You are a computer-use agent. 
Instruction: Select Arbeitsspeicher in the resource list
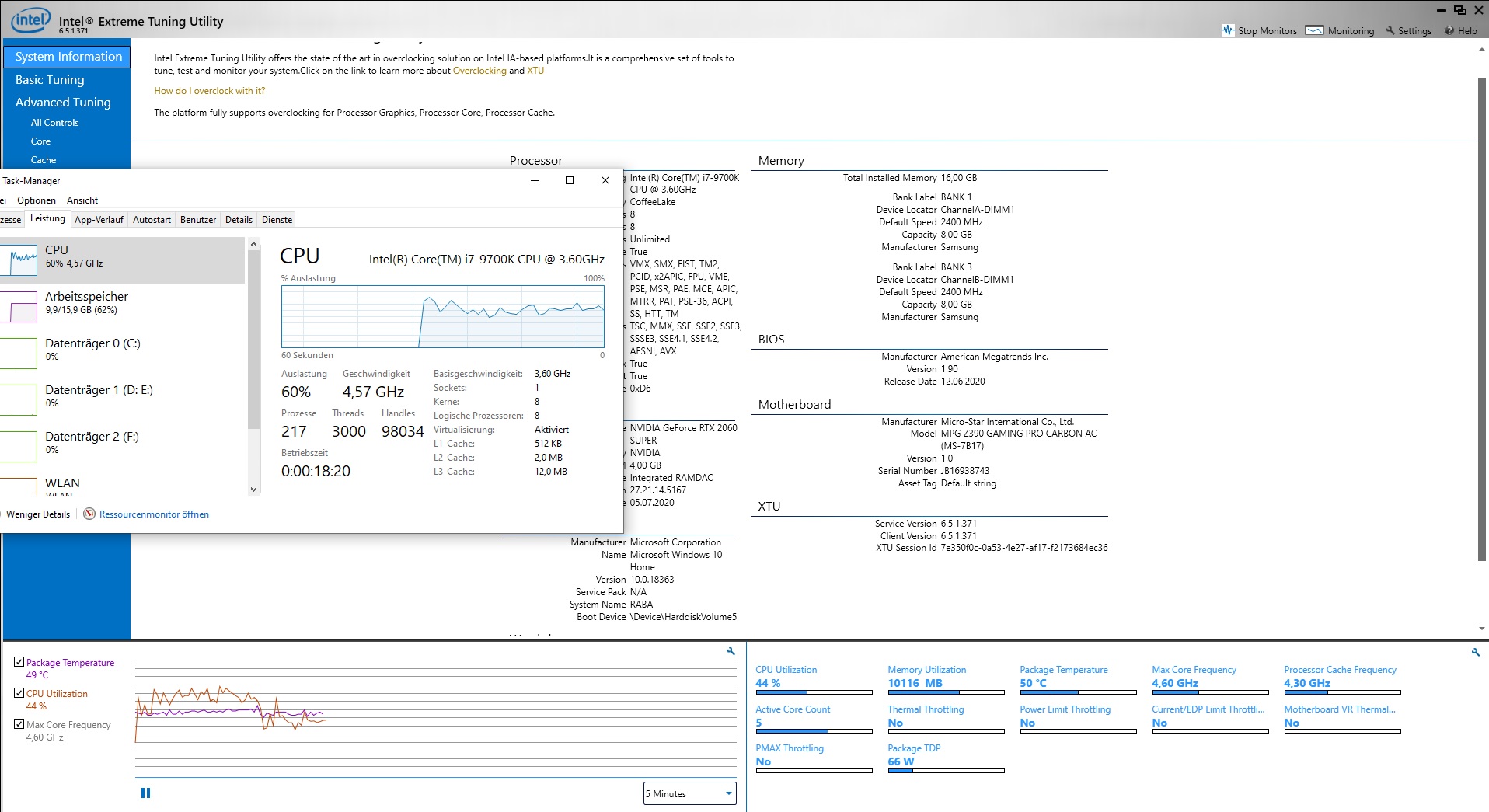(122, 307)
